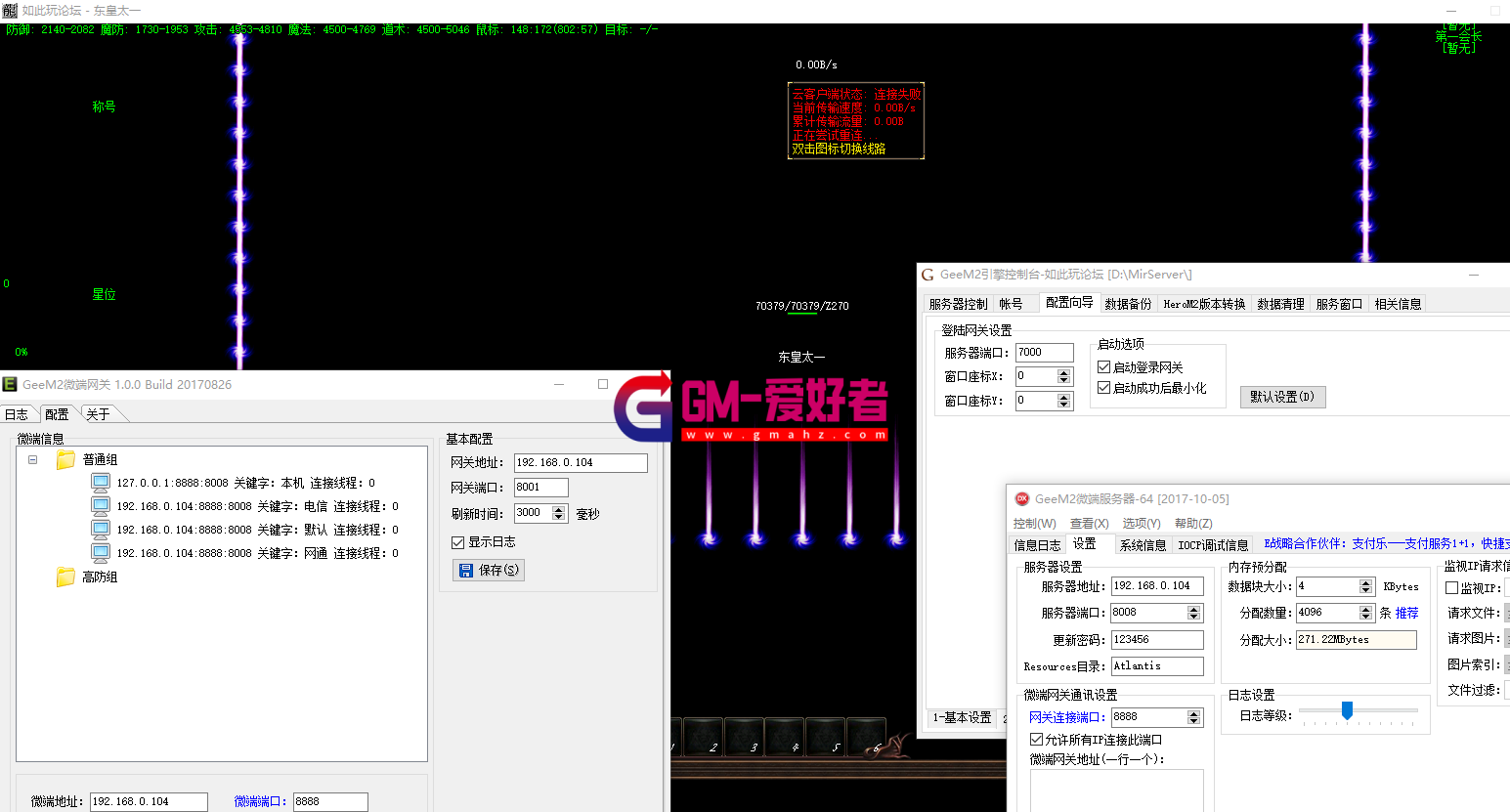This screenshot has height=812, width=1510.
Task: Click the game window title bar icon
Action: point(10,10)
